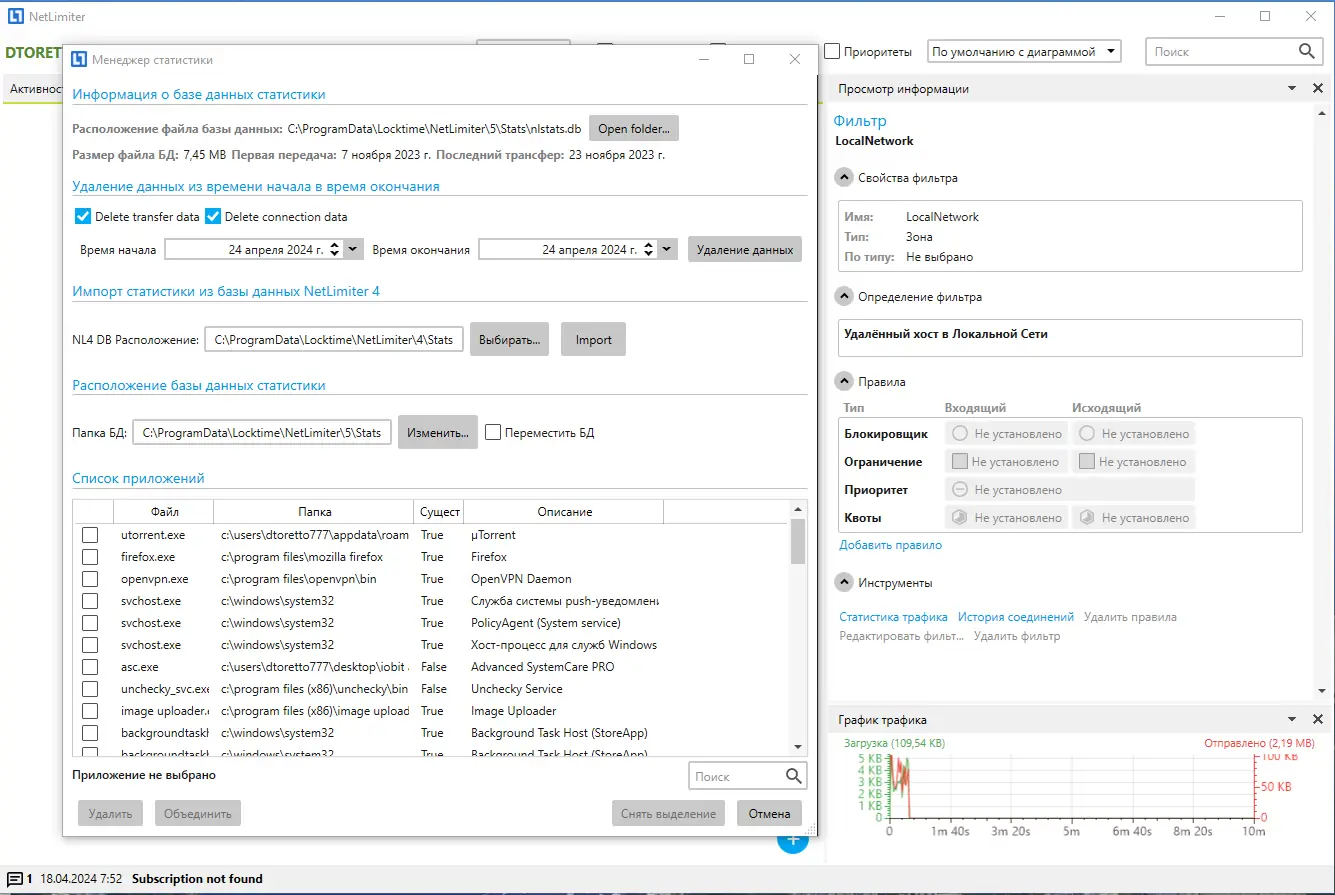This screenshot has width=1335, height=895.
Task: Collapse the Определение фильтра section
Action: coord(845,297)
